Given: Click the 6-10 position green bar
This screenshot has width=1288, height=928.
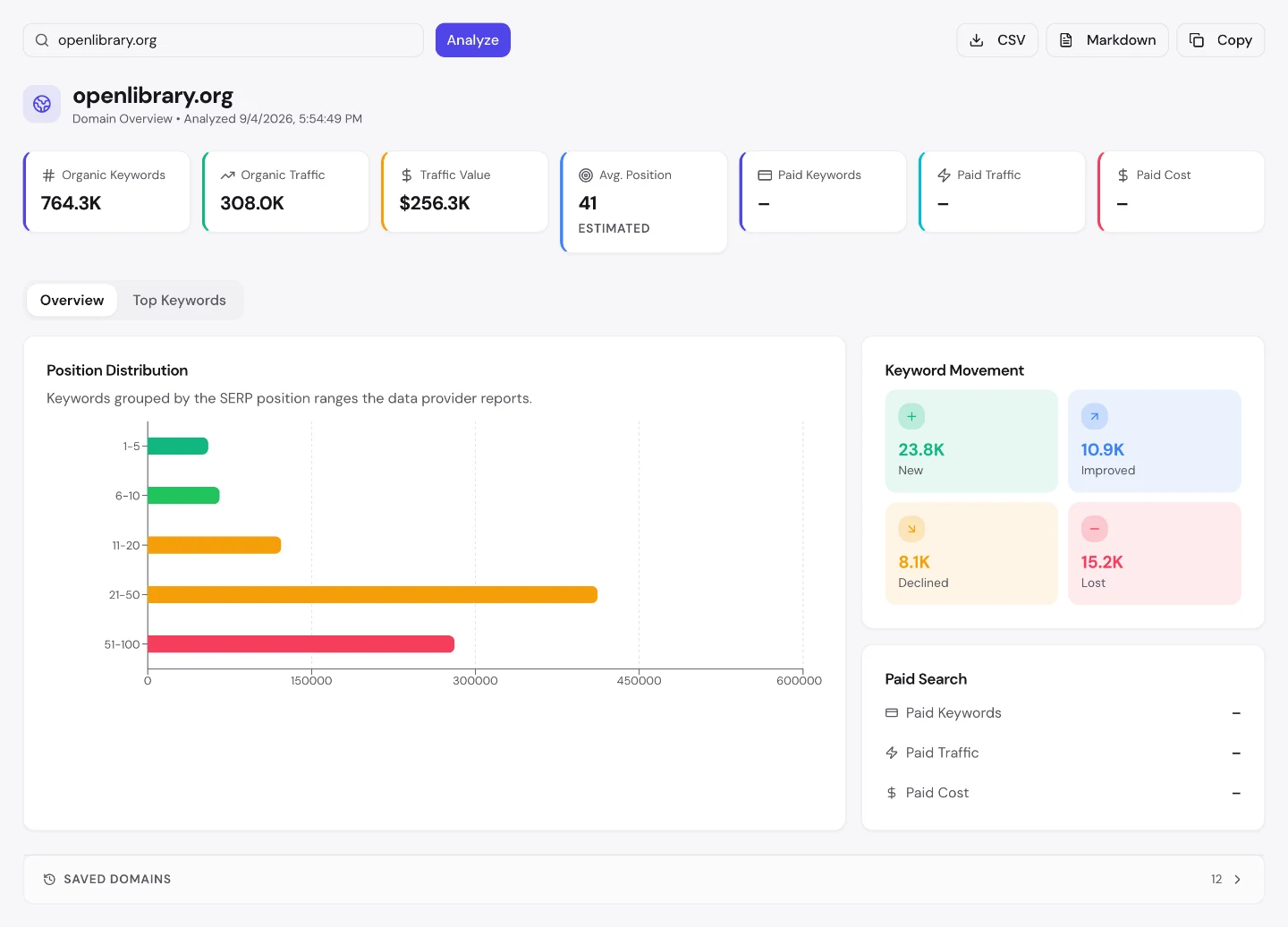Looking at the screenshot, I should pyautogui.click(x=183, y=496).
